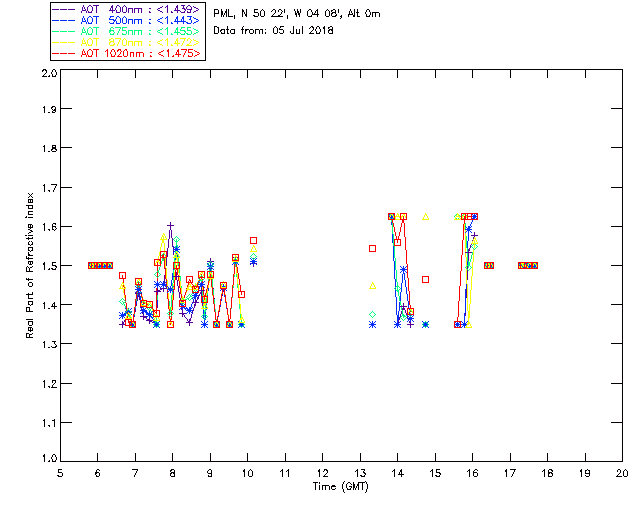640x512 pixels.
Task: Select the AOT 675nm legend line
Action: click(127, 31)
